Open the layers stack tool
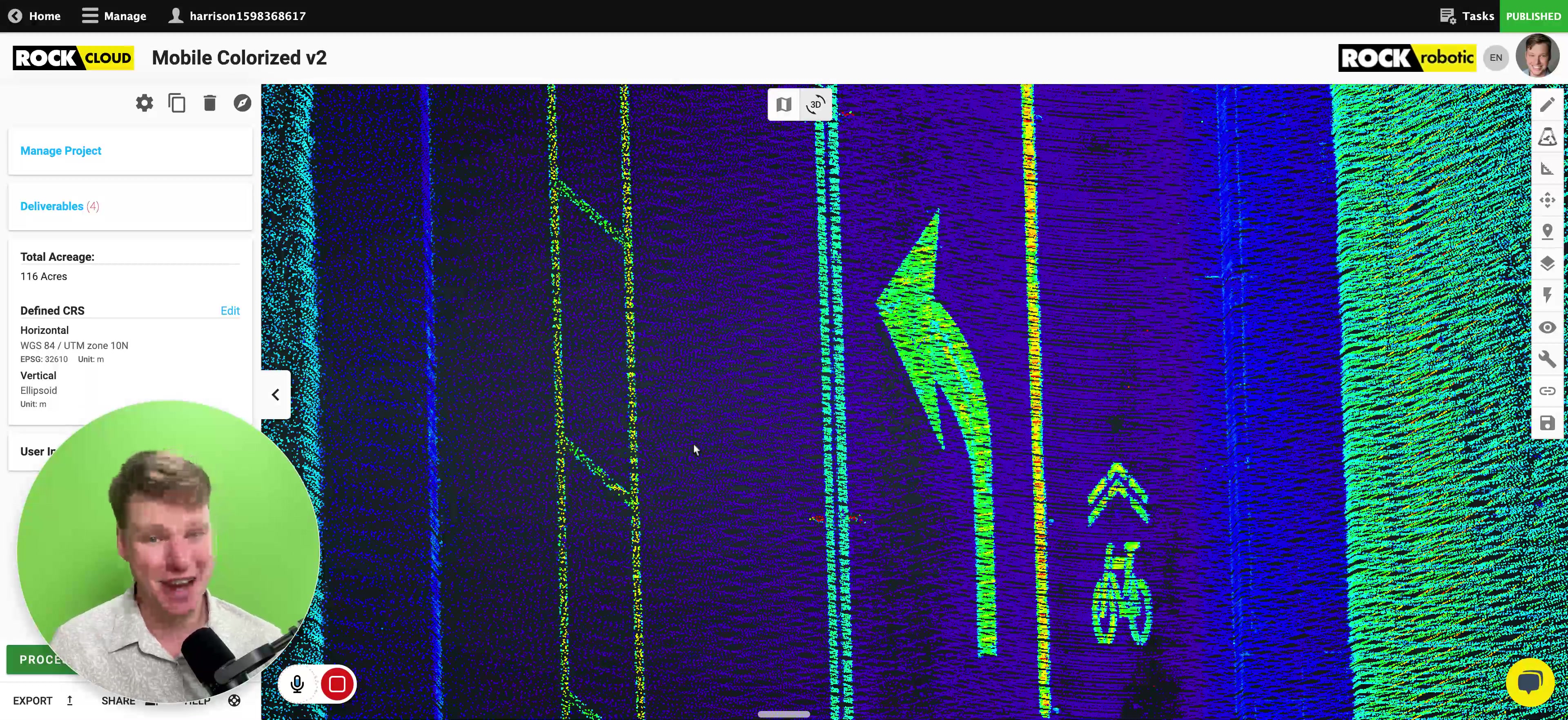This screenshot has height=720, width=1568. pos(1547,264)
